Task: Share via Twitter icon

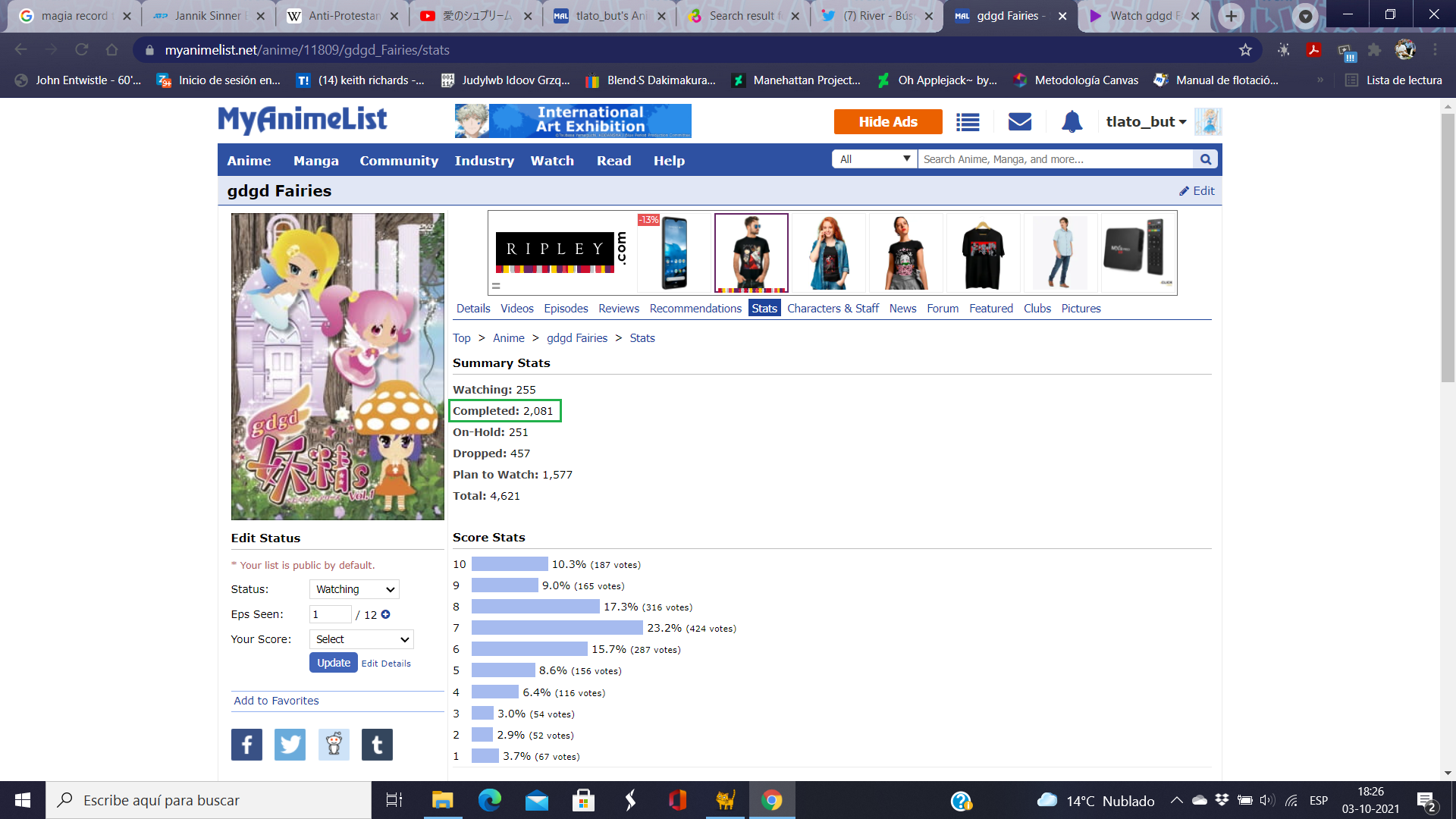Action: pyautogui.click(x=290, y=745)
